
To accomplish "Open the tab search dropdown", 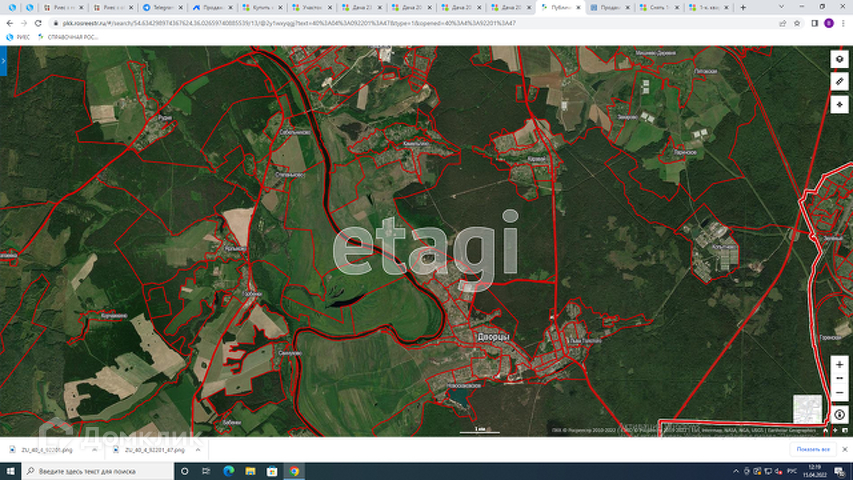I will 782,7.
